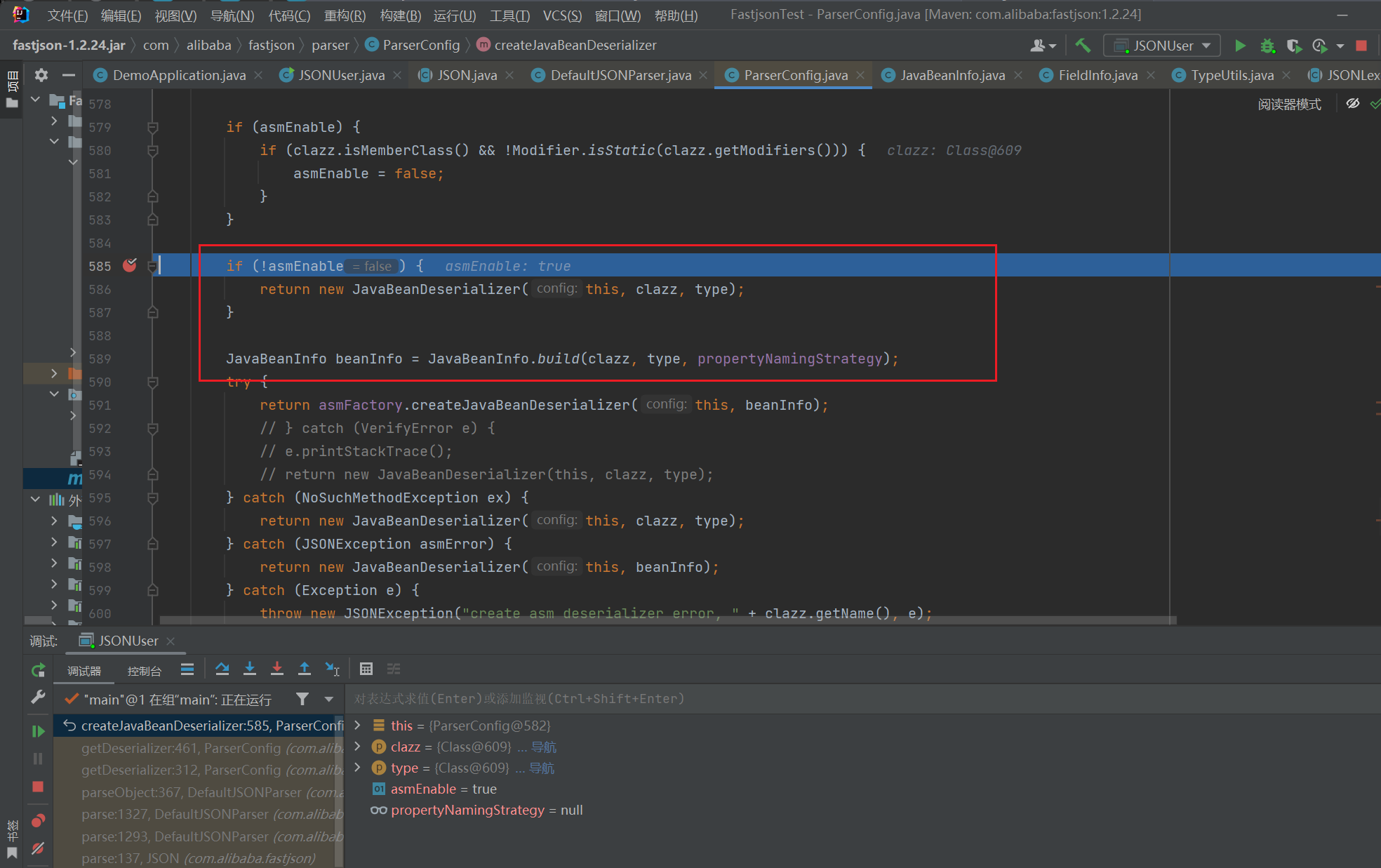
Task: Open View Breakpoints double red dots
Action: click(x=38, y=820)
